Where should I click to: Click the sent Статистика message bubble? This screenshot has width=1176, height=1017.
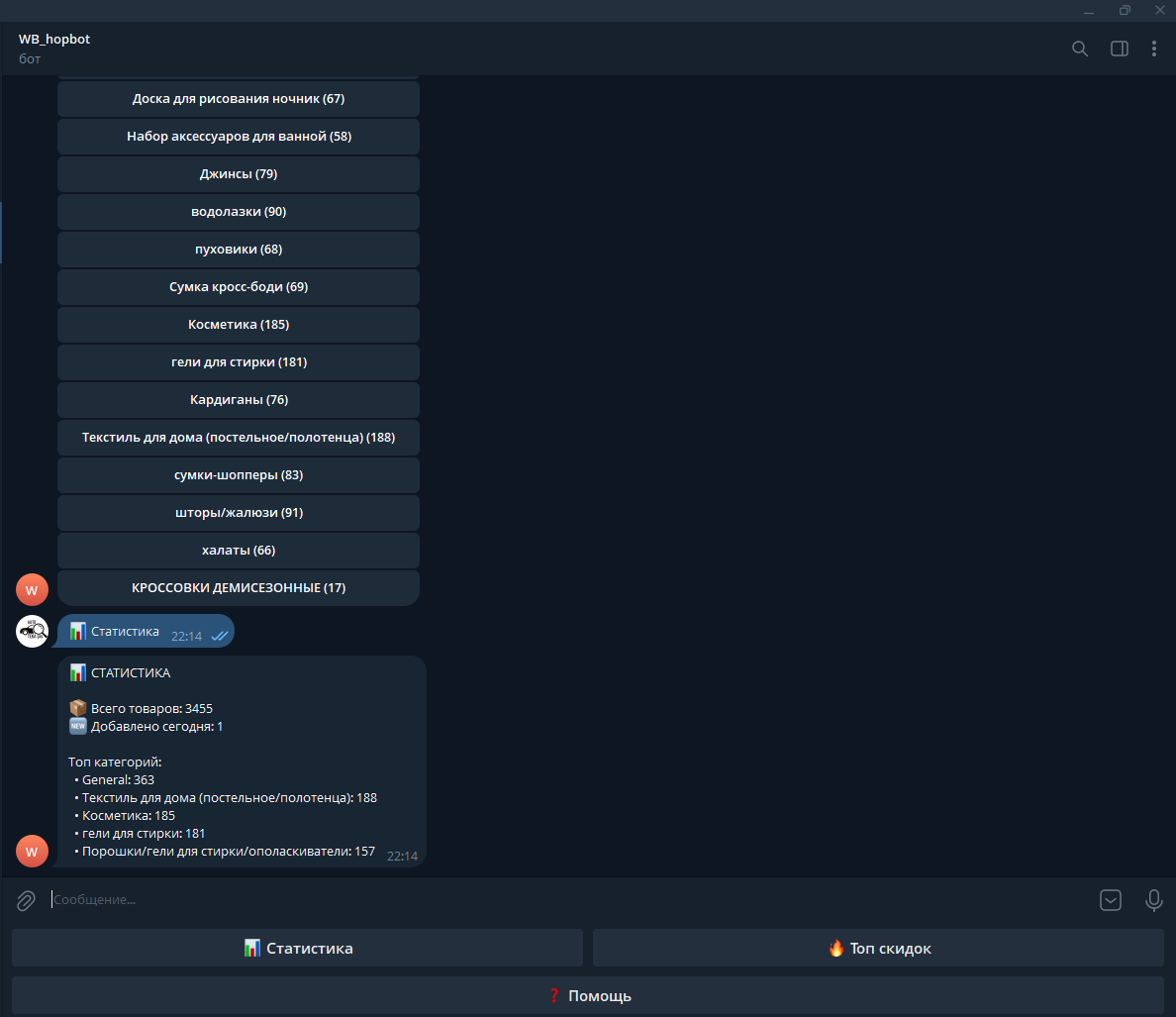[x=147, y=632]
